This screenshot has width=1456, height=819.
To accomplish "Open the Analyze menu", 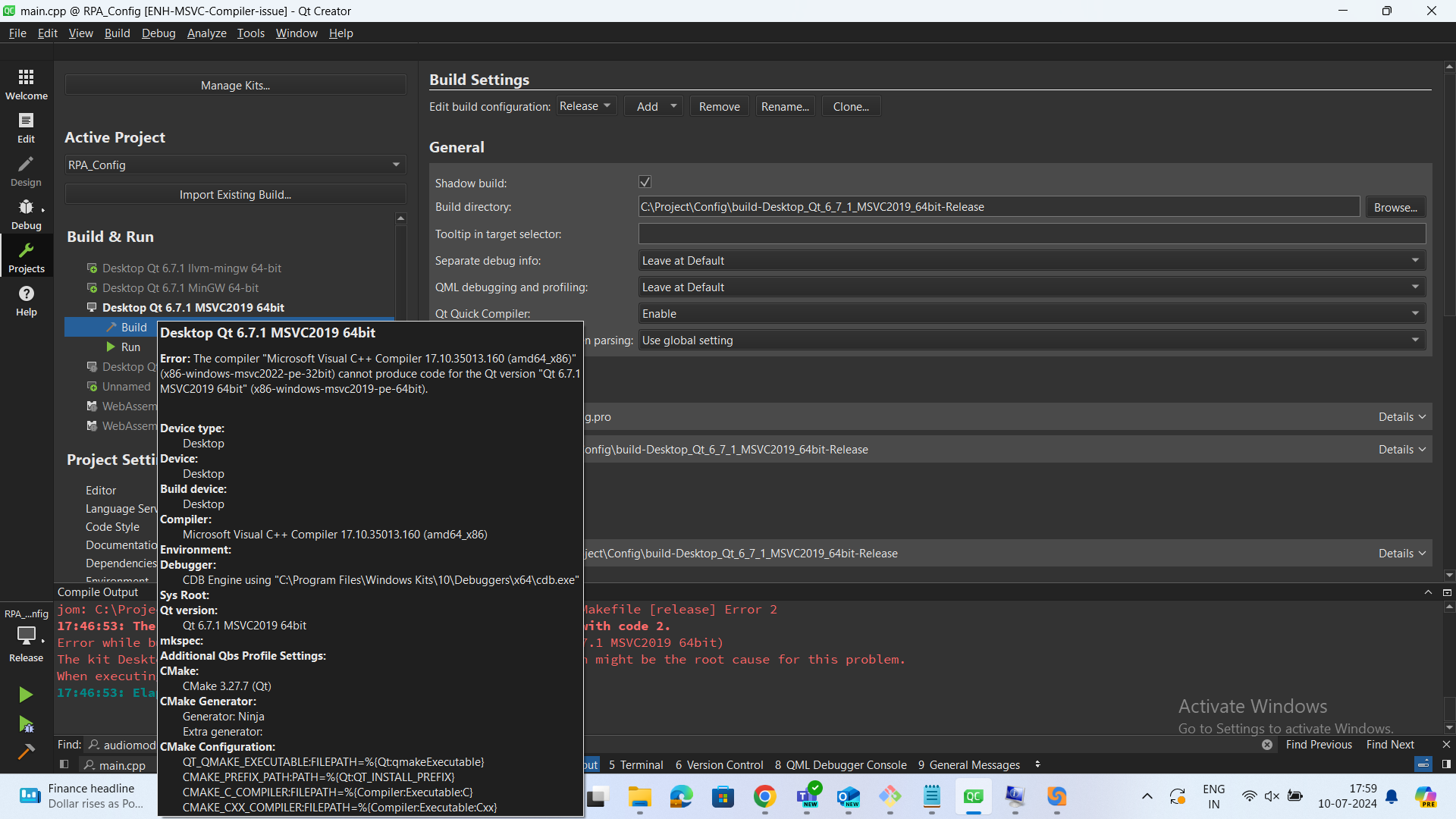I will (207, 33).
